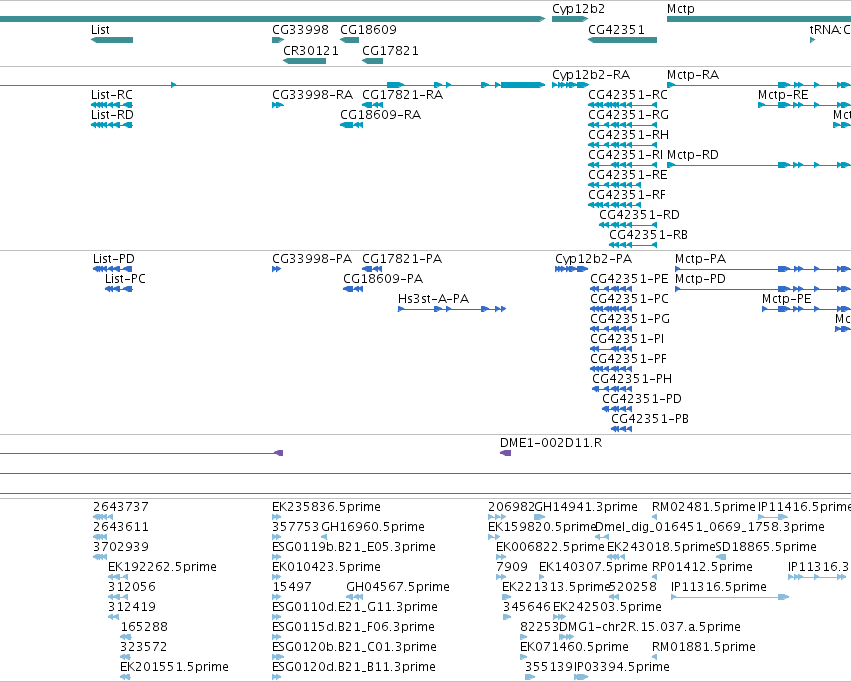Viewport: 851px width, 682px height.
Task: Click the IP03394.5prime EST label
Action: (622, 667)
